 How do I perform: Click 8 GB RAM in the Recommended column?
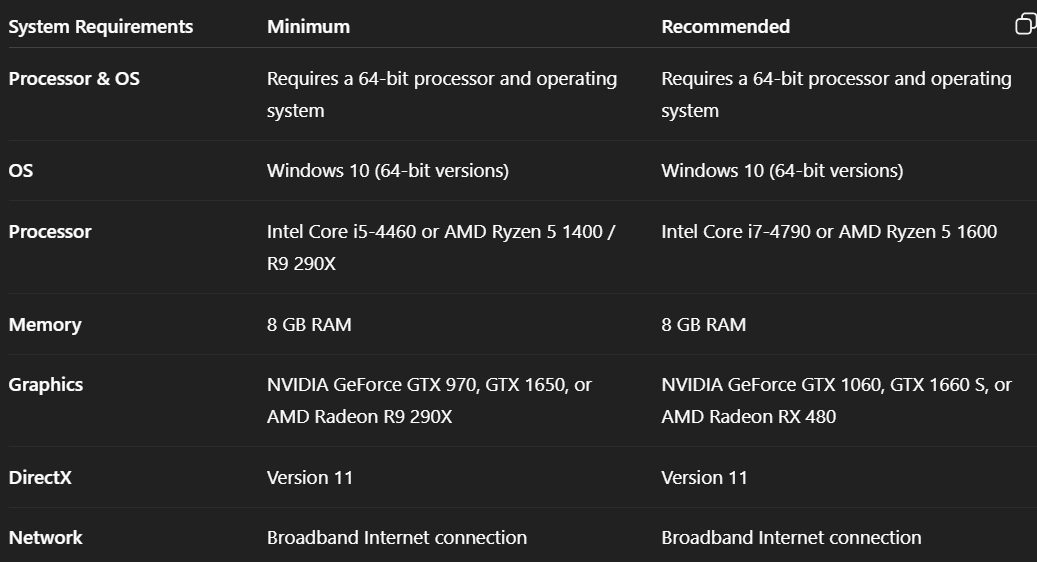click(703, 325)
